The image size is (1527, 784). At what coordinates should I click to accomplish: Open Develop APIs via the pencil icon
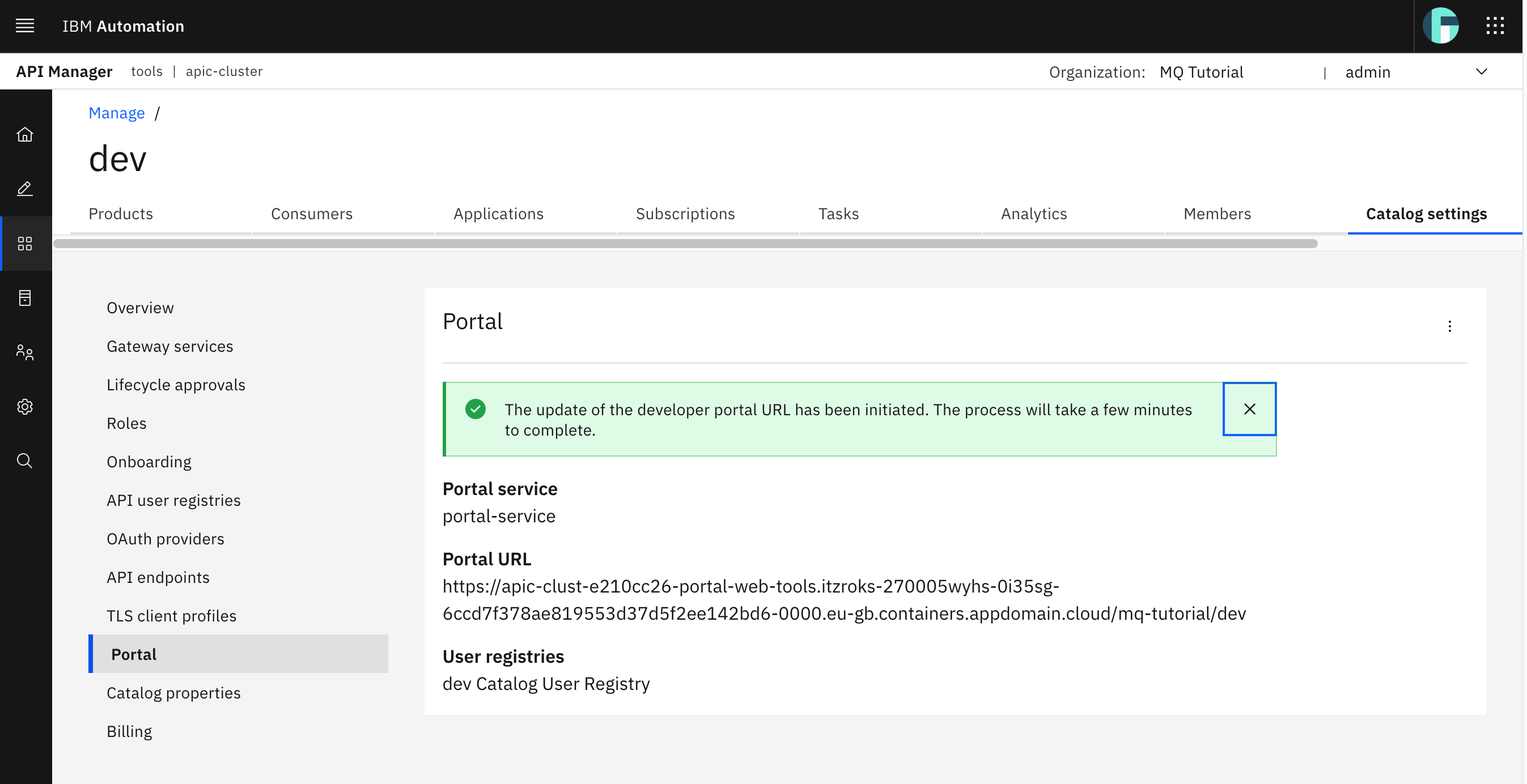[x=25, y=189]
